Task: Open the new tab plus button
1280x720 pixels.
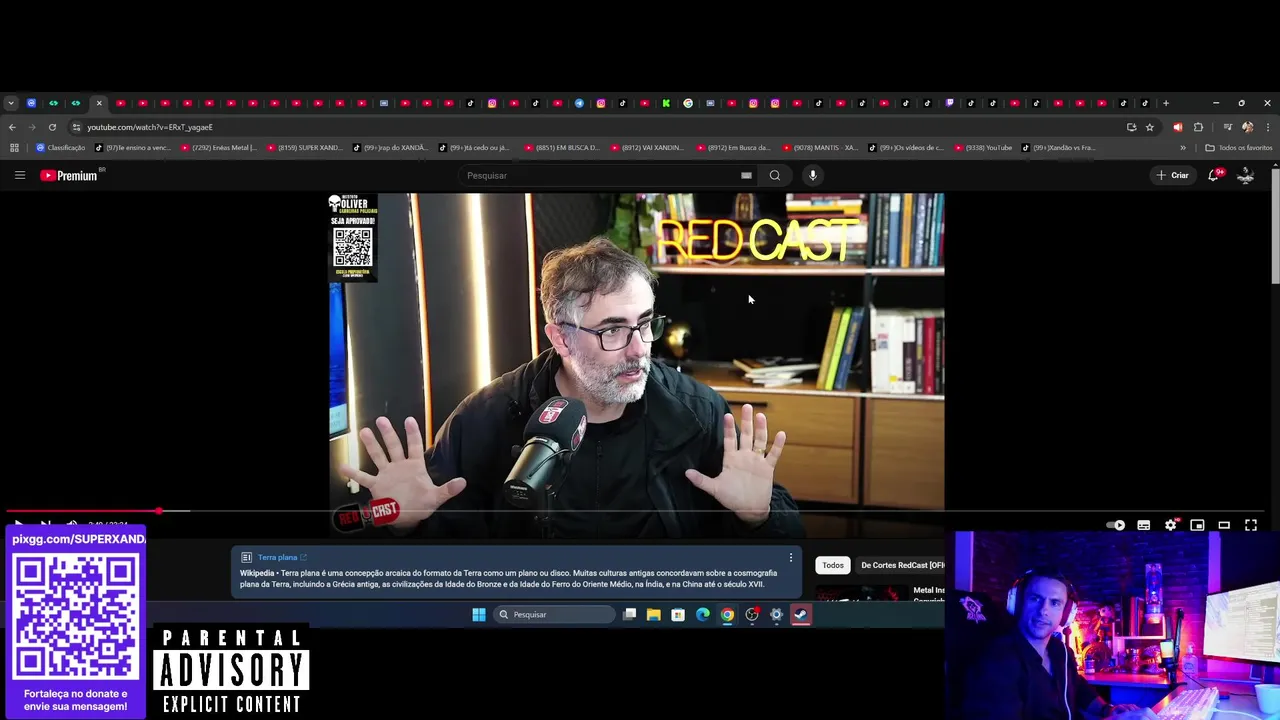Action: tap(1165, 103)
